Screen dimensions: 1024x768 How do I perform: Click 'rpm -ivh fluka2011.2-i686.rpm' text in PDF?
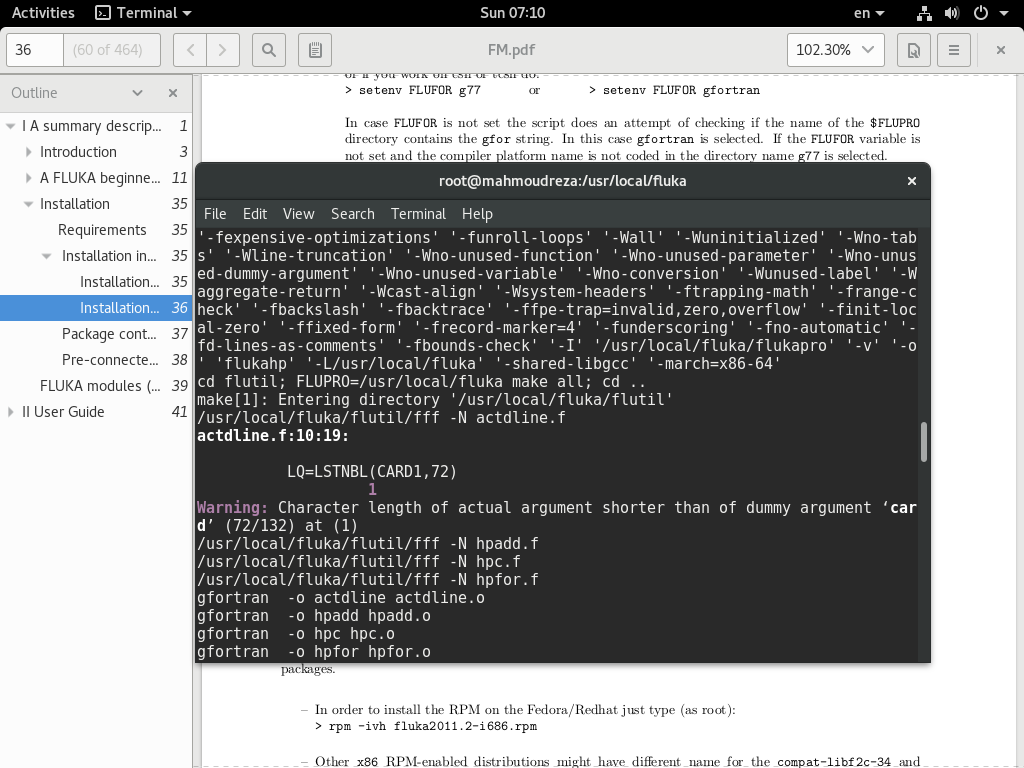[x=432, y=726]
